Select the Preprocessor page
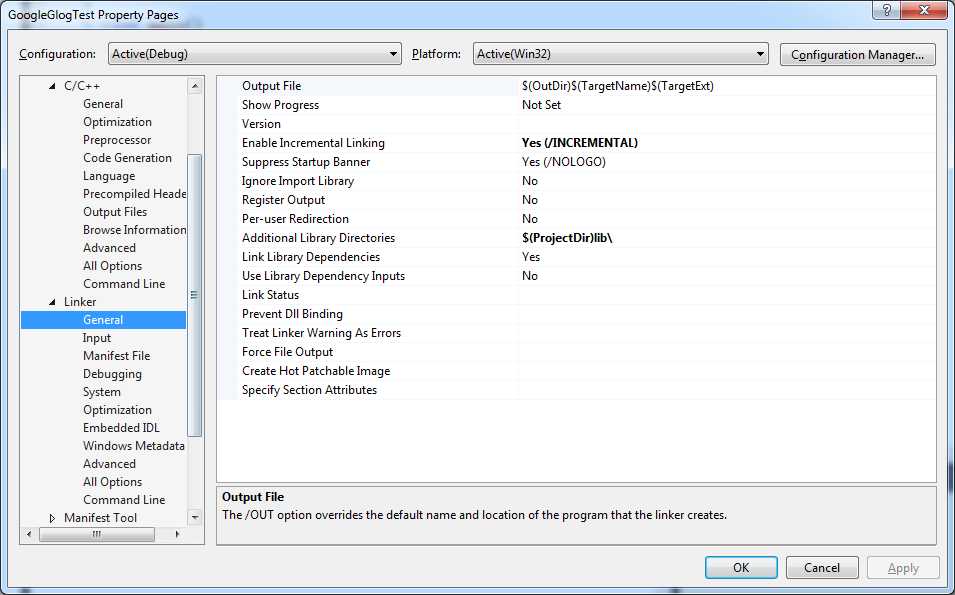This screenshot has width=955, height=595. coord(117,140)
